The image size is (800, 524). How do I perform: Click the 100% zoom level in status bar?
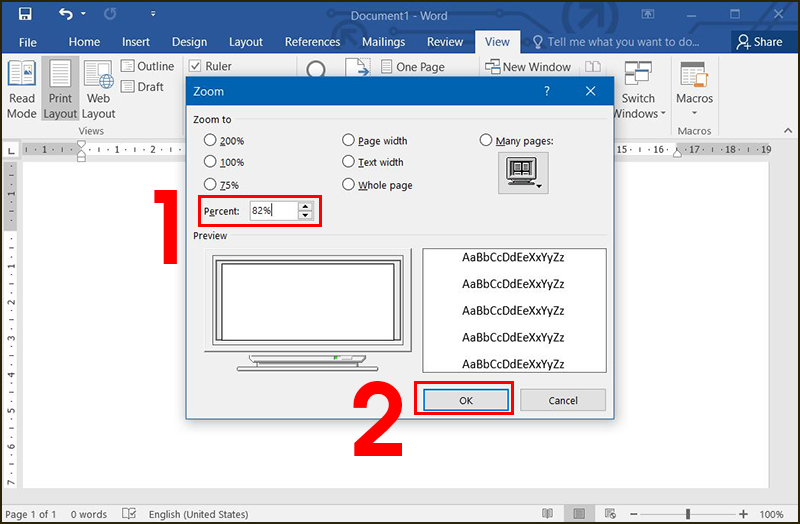(771, 514)
